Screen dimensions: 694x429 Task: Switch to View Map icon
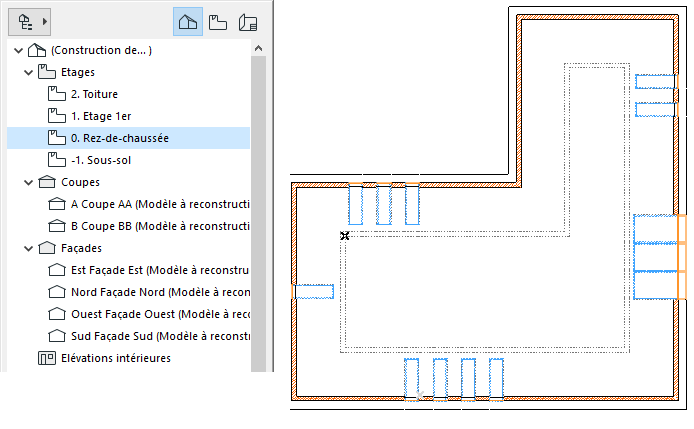[218, 22]
